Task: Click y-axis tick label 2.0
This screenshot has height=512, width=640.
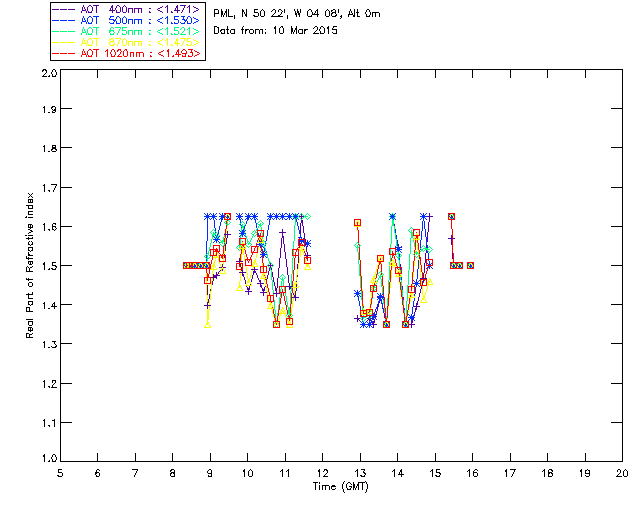Action: coord(49,73)
